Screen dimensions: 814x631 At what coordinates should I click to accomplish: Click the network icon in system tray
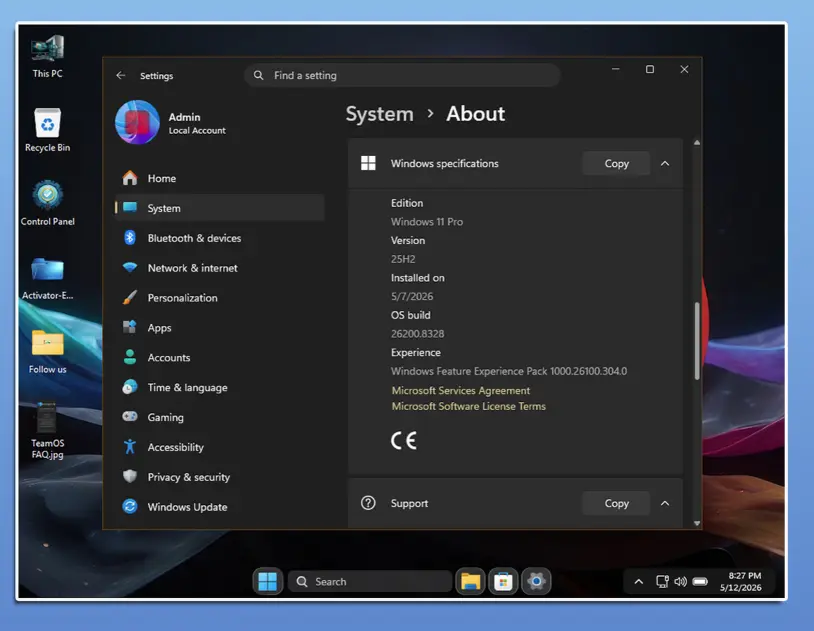coord(662,582)
